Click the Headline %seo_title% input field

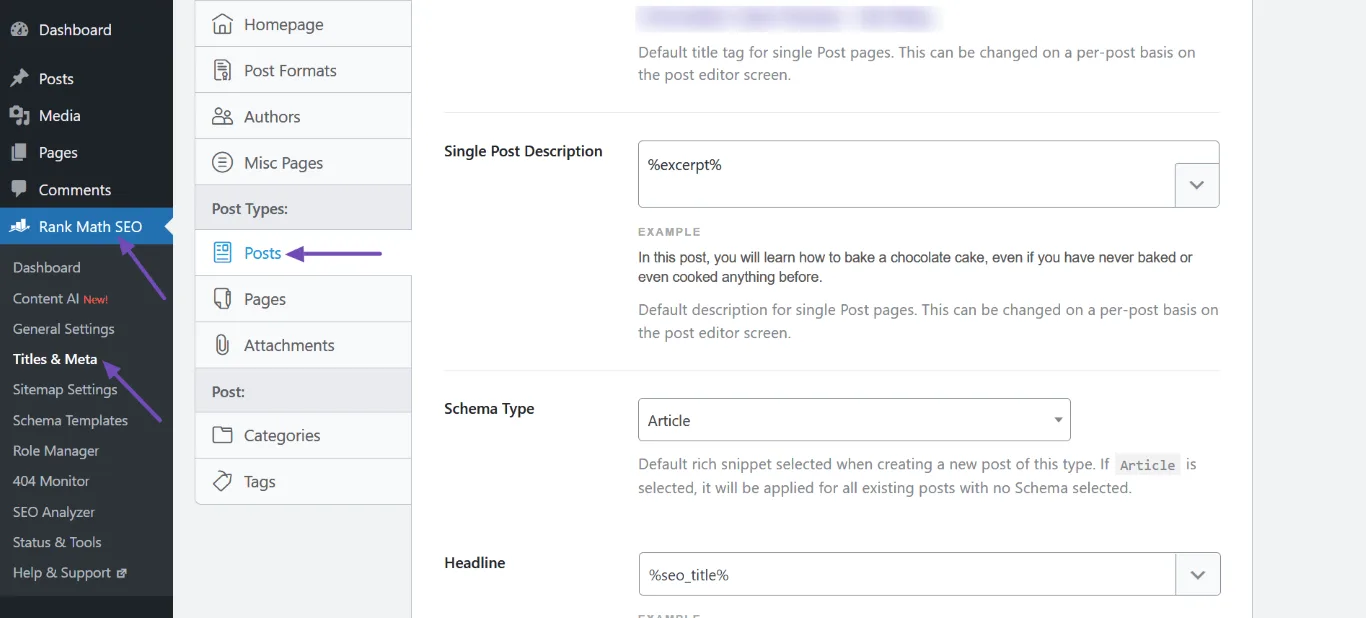point(907,574)
